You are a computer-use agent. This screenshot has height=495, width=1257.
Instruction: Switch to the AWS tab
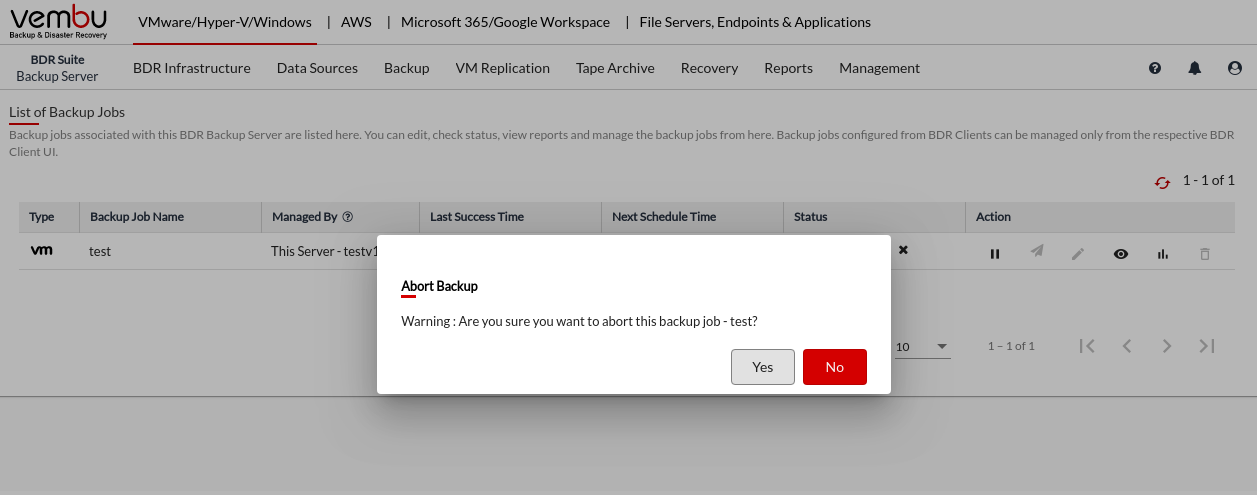click(357, 22)
